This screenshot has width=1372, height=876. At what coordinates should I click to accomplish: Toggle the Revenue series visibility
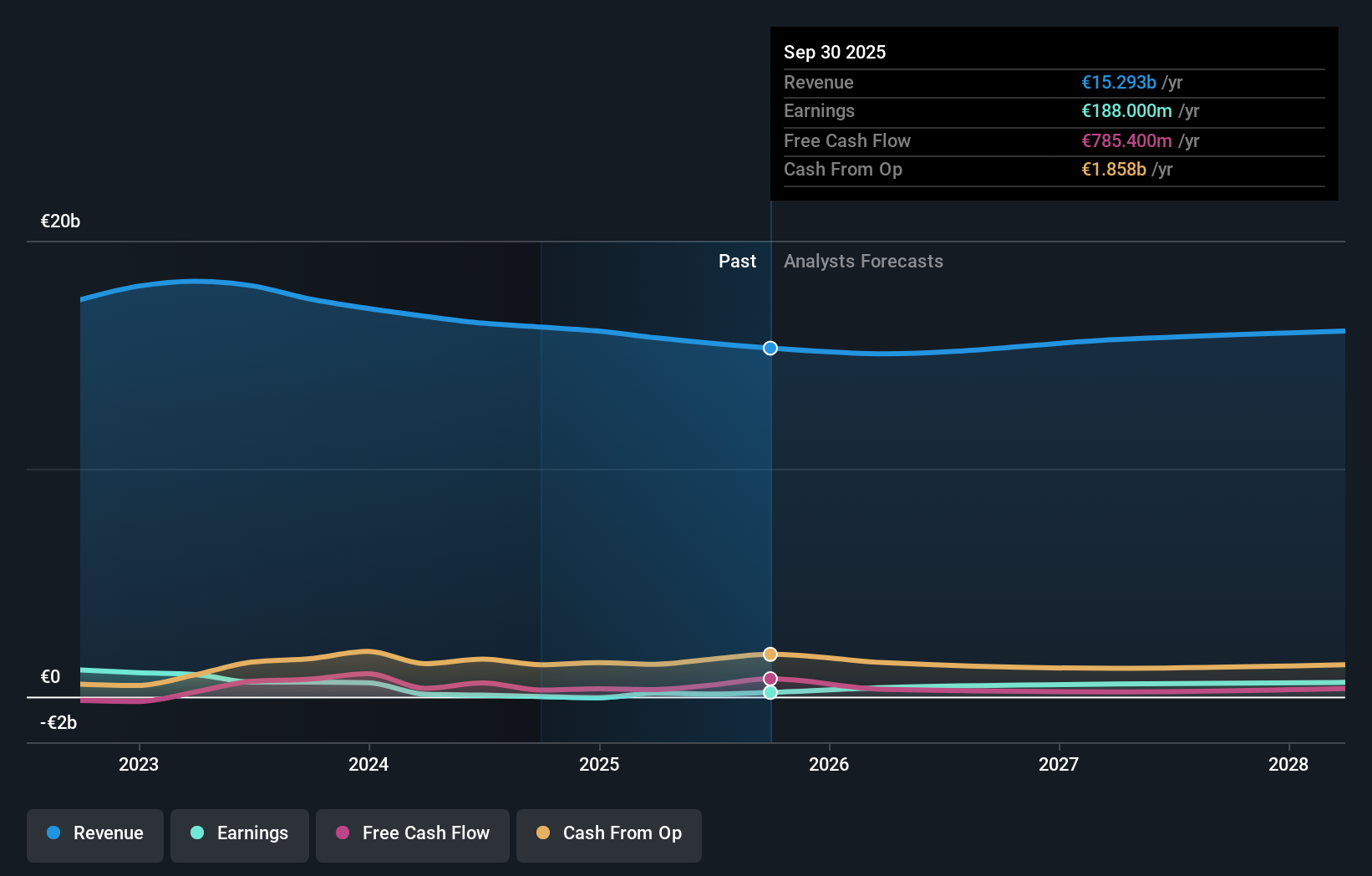point(94,835)
